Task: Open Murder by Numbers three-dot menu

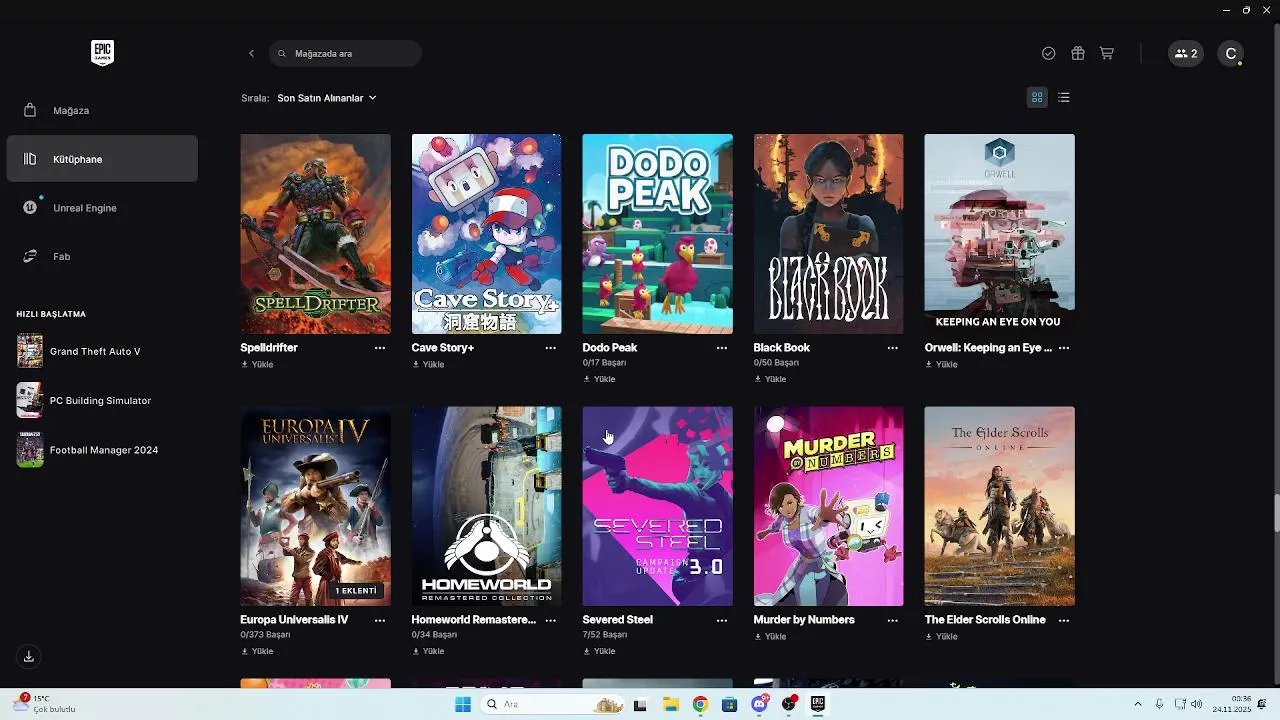Action: [893, 620]
